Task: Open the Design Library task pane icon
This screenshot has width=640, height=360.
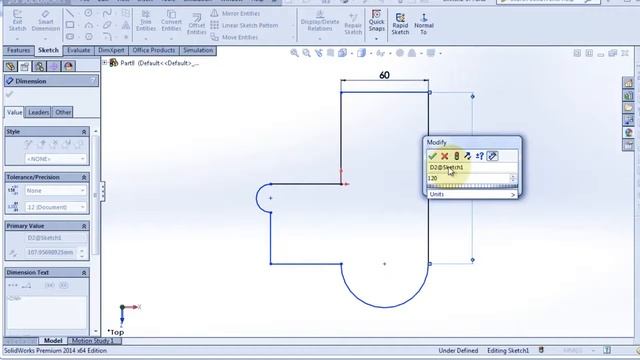Action: 628,96
